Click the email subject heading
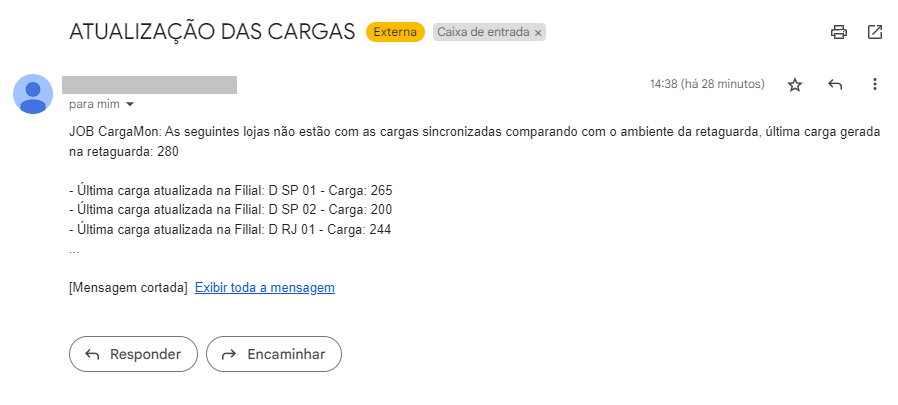 point(212,32)
